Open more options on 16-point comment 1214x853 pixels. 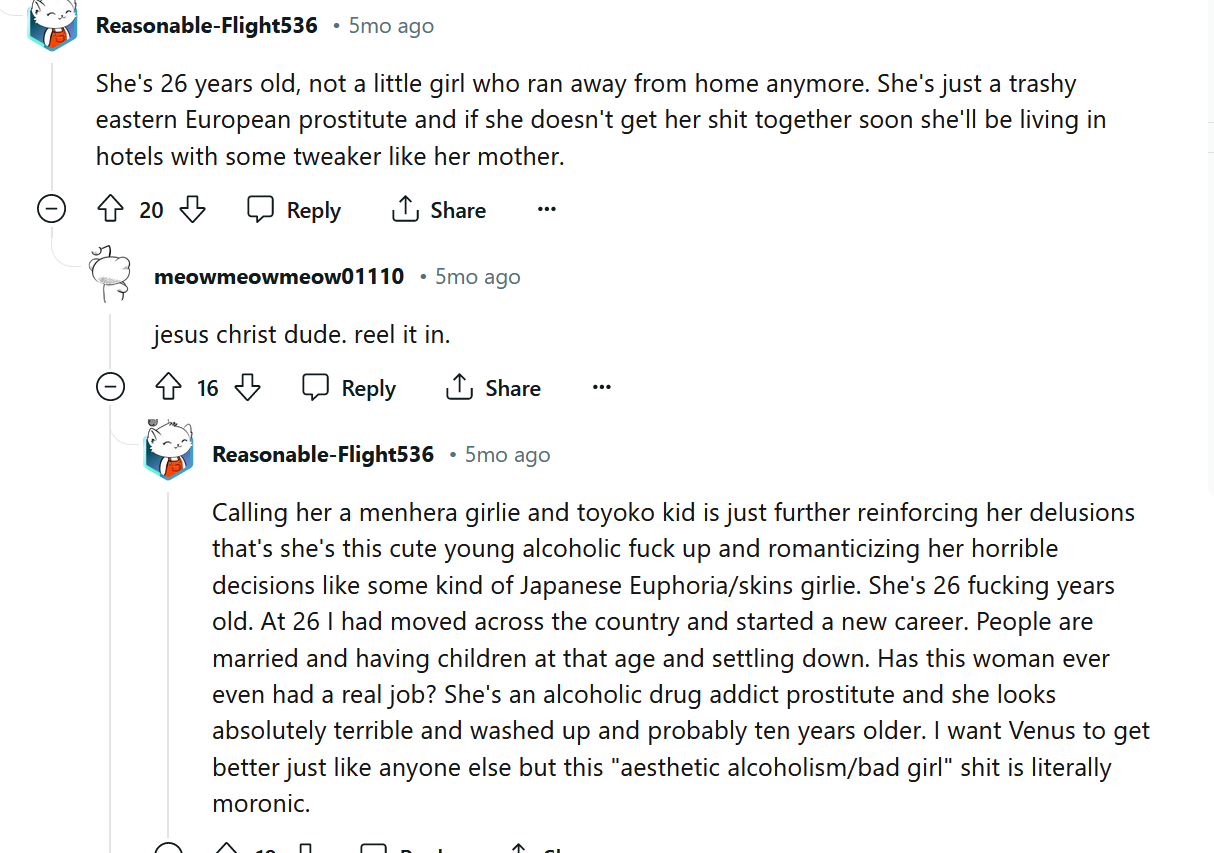point(601,388)
